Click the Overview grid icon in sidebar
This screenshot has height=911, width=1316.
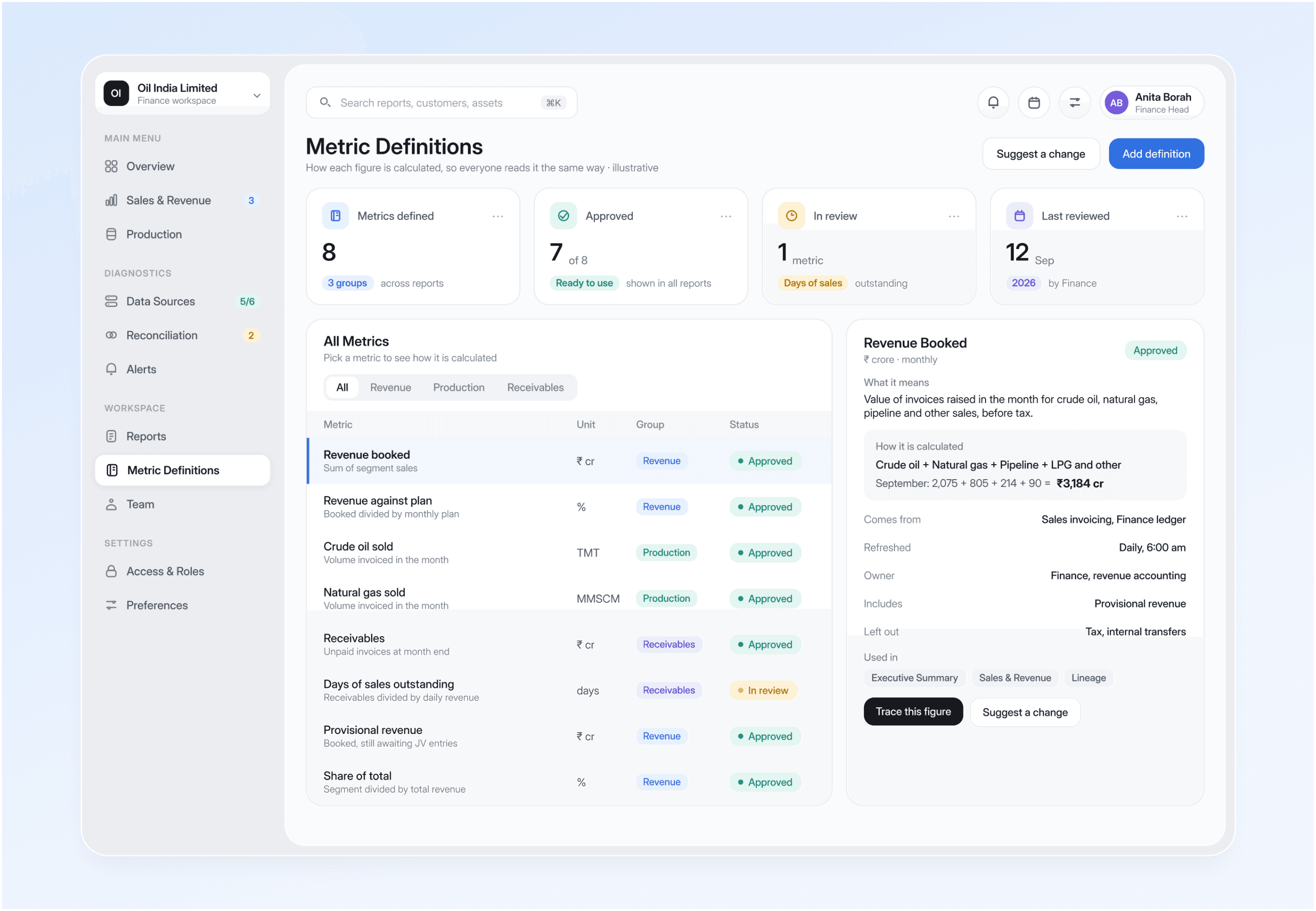pos(111,166)
